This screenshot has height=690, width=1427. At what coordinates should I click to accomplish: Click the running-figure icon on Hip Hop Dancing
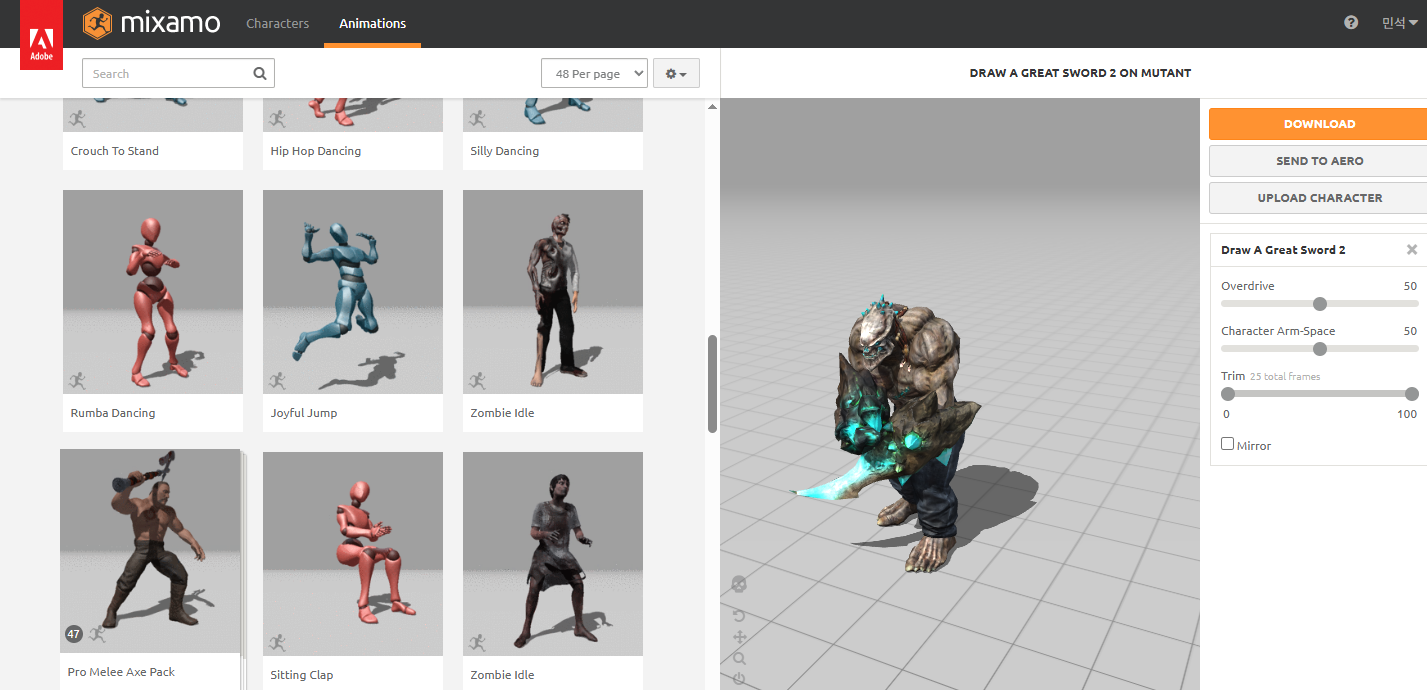pyautogui.click(x=278, y=119)
